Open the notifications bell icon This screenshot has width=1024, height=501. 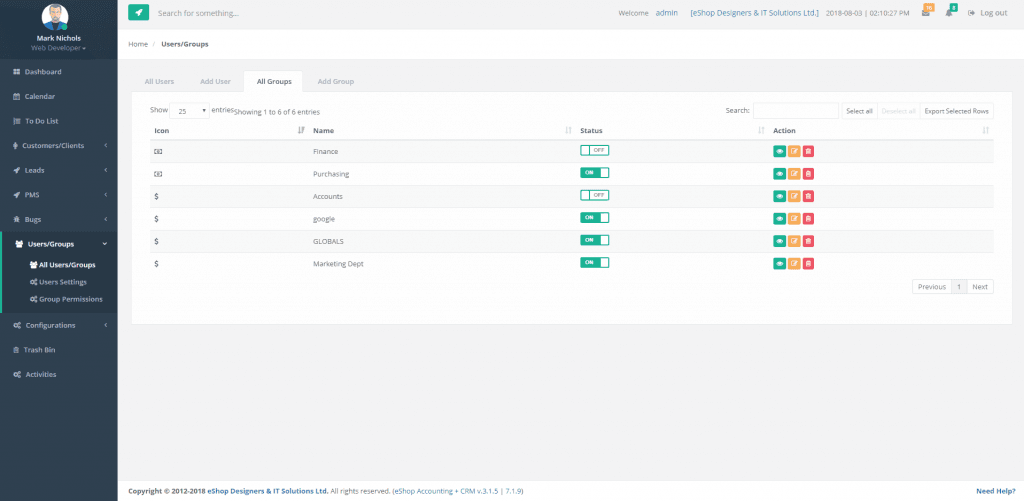[x=949, y=13]
